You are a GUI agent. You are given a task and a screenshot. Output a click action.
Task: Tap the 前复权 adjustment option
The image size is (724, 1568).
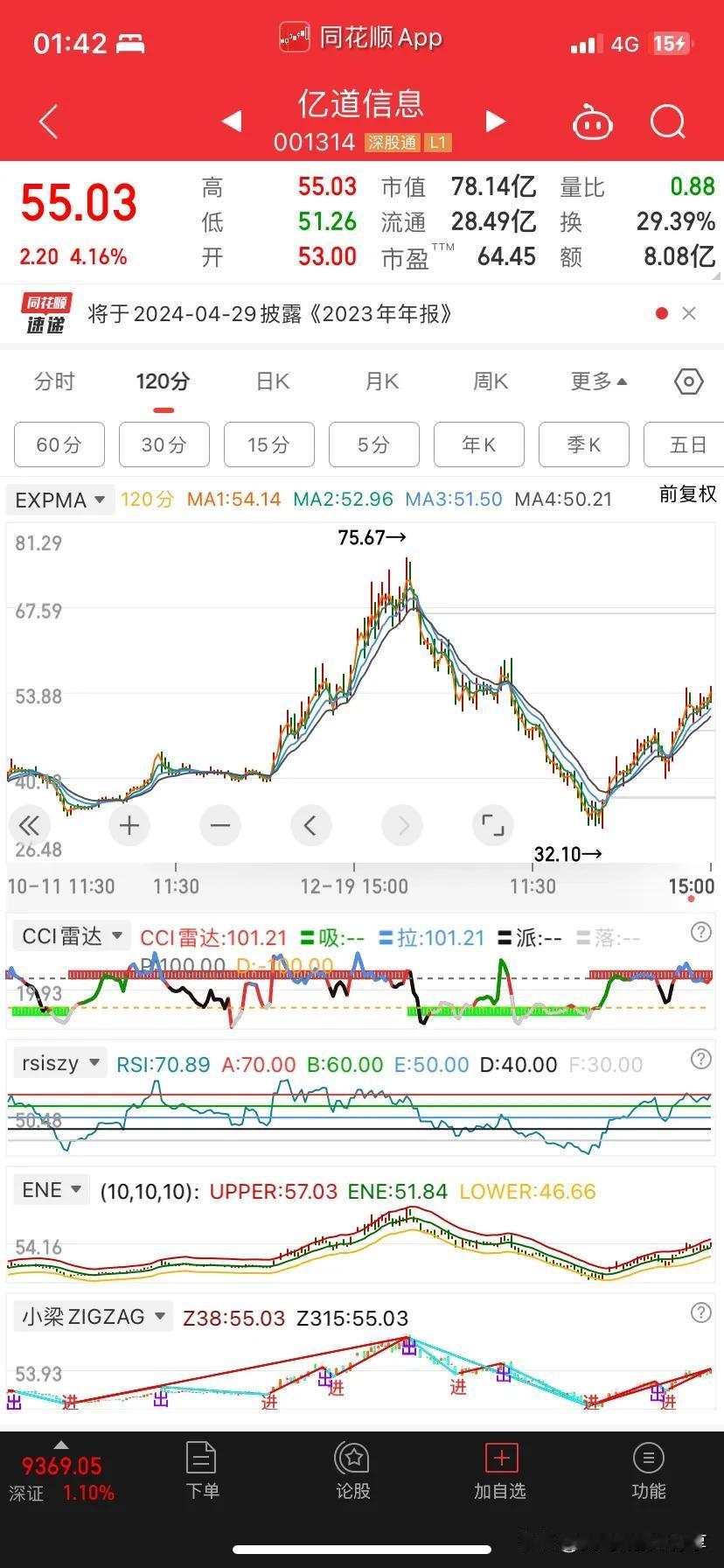(x=687, y=494)
